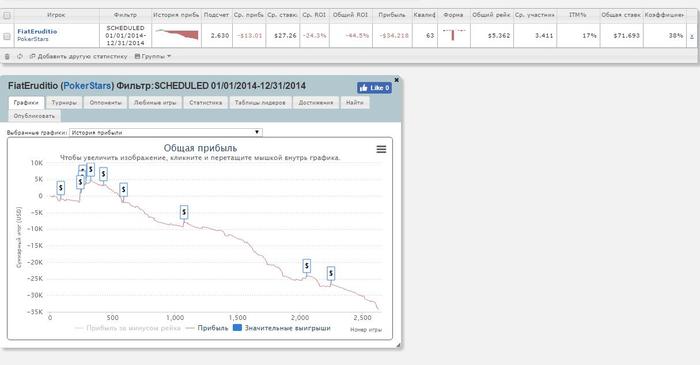The height and width of the screenshot is (365, 700).
Task: Sort by the Форма column header
Action: point(453,15)
